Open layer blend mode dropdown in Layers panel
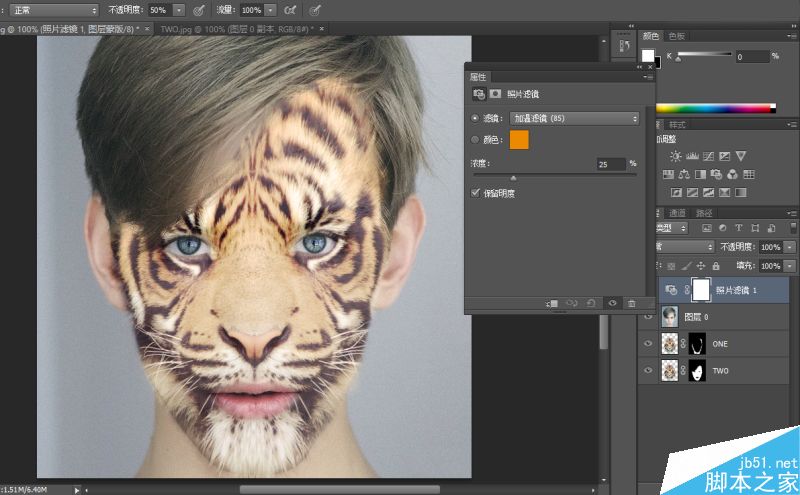The image size is (800, 495). coord(685,247)
